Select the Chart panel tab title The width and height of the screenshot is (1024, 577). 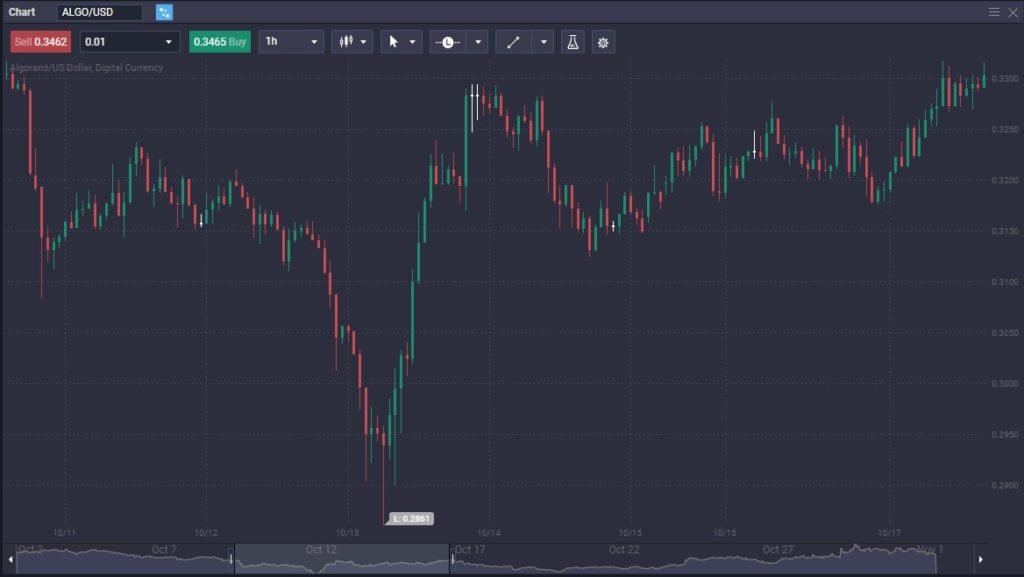point(22,12)
